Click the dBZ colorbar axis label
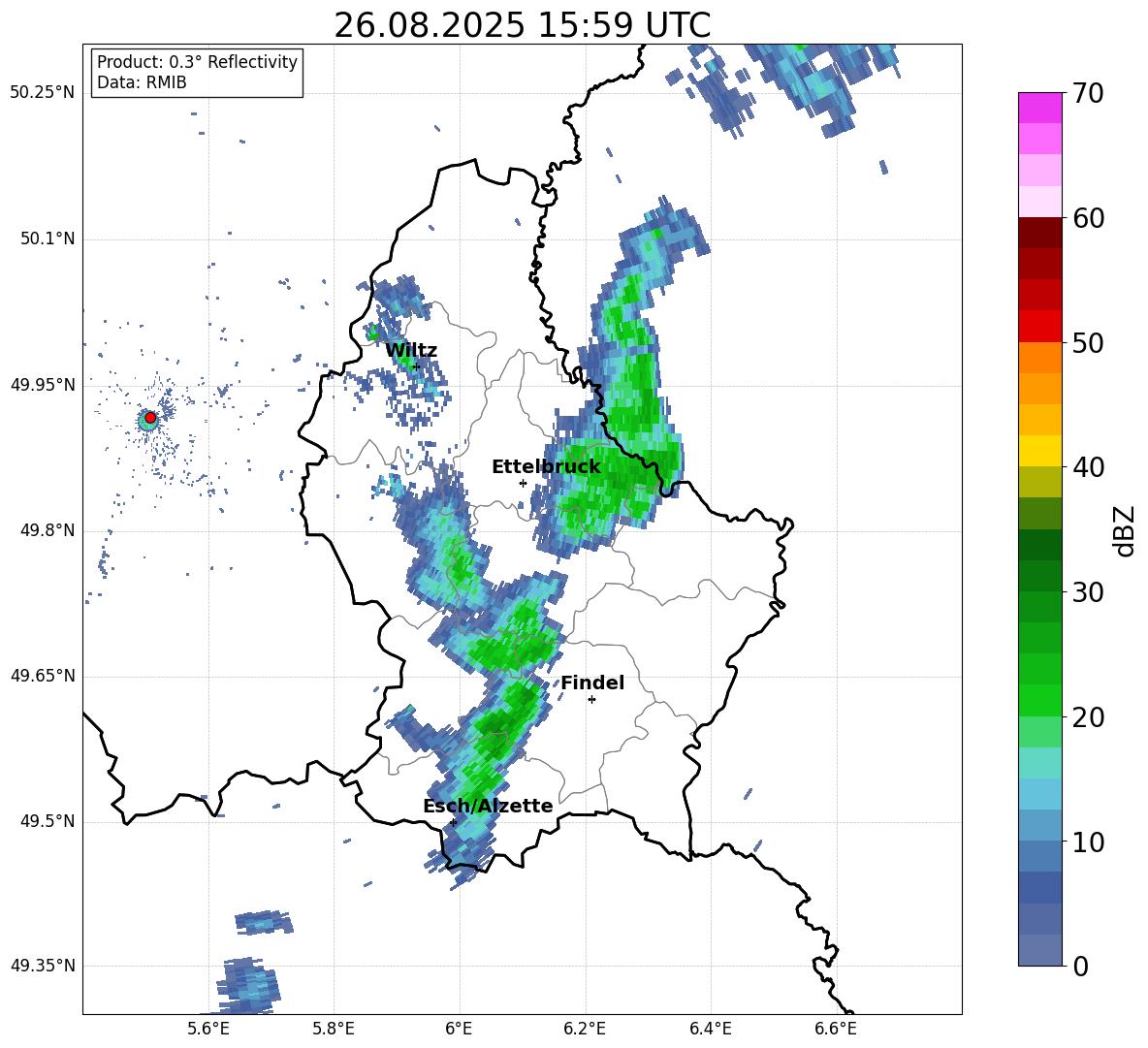Screen dimensions: 1148x1048 (1124, 530)
